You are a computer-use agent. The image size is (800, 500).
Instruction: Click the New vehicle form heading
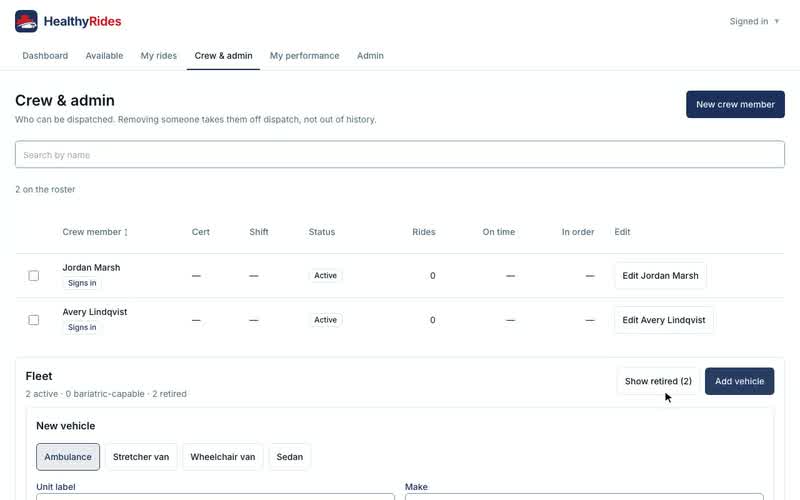66,426
